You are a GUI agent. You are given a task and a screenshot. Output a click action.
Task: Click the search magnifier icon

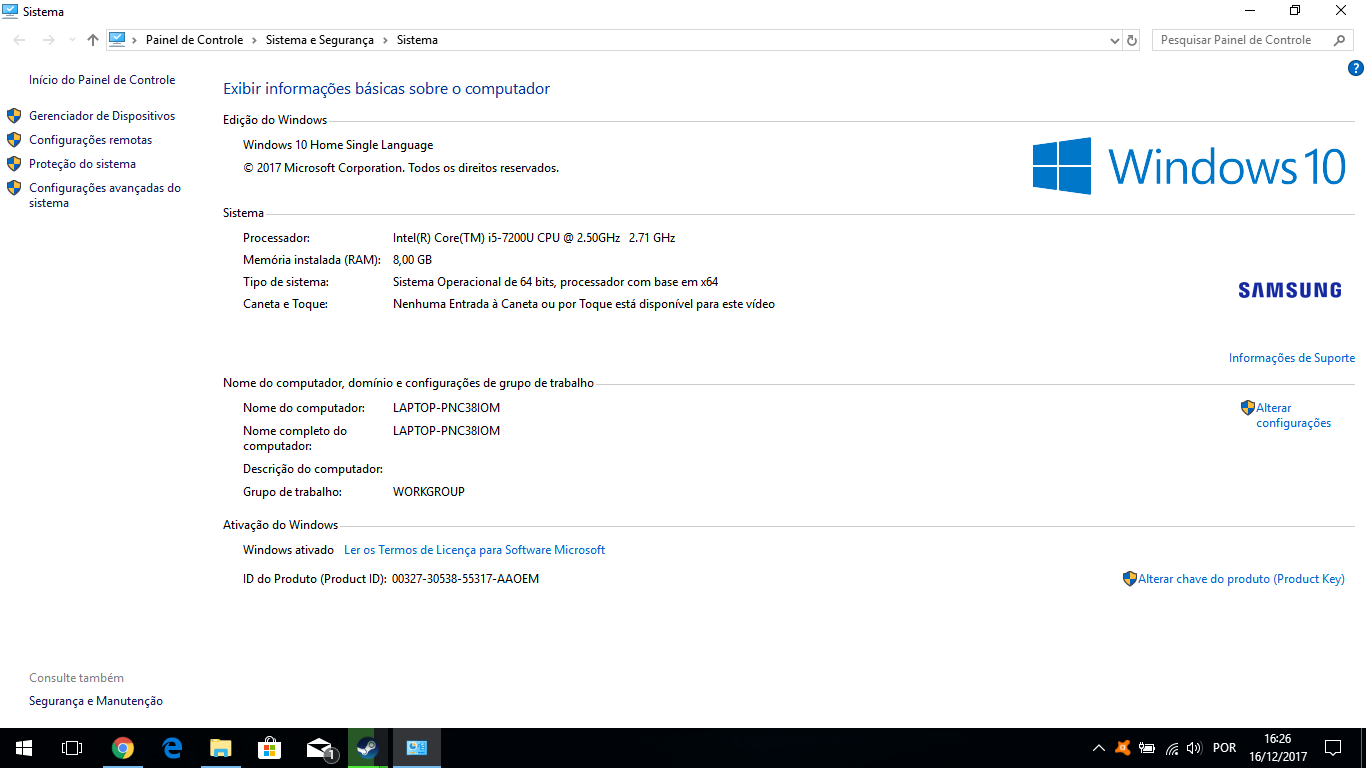pos(1340,40)
